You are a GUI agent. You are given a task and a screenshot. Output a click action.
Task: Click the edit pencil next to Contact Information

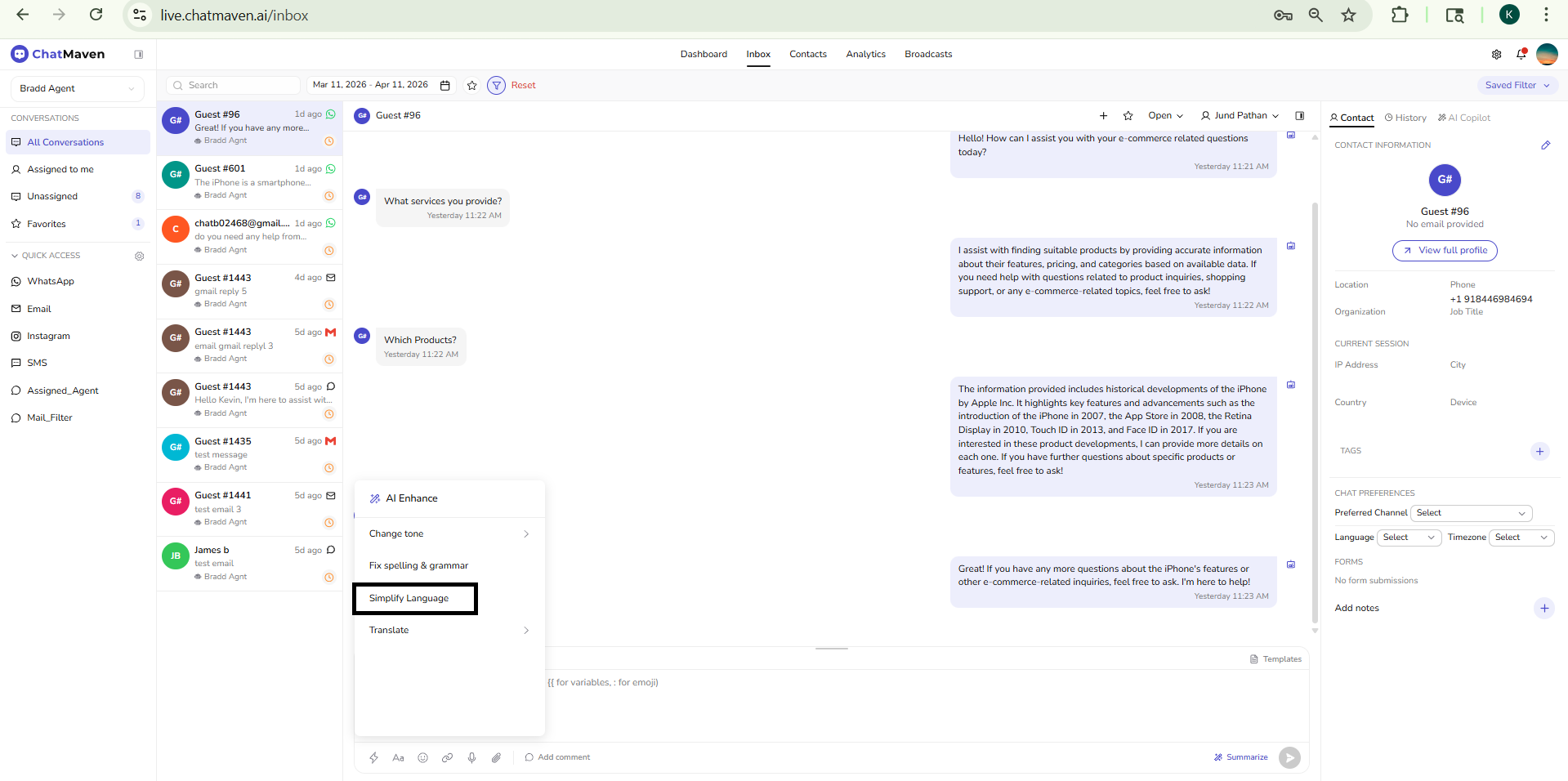(1545, 145)
